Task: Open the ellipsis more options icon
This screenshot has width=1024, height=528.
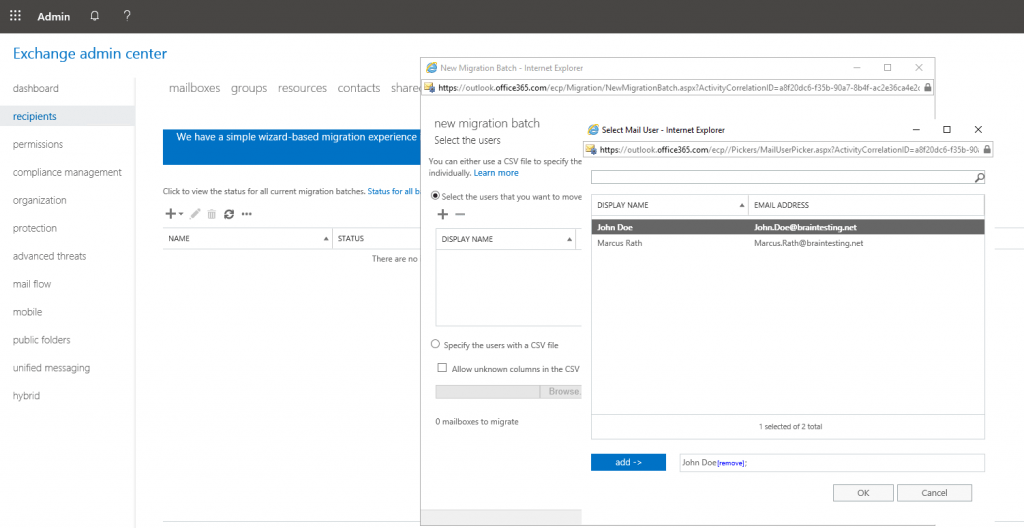Action: pos(246,214)
